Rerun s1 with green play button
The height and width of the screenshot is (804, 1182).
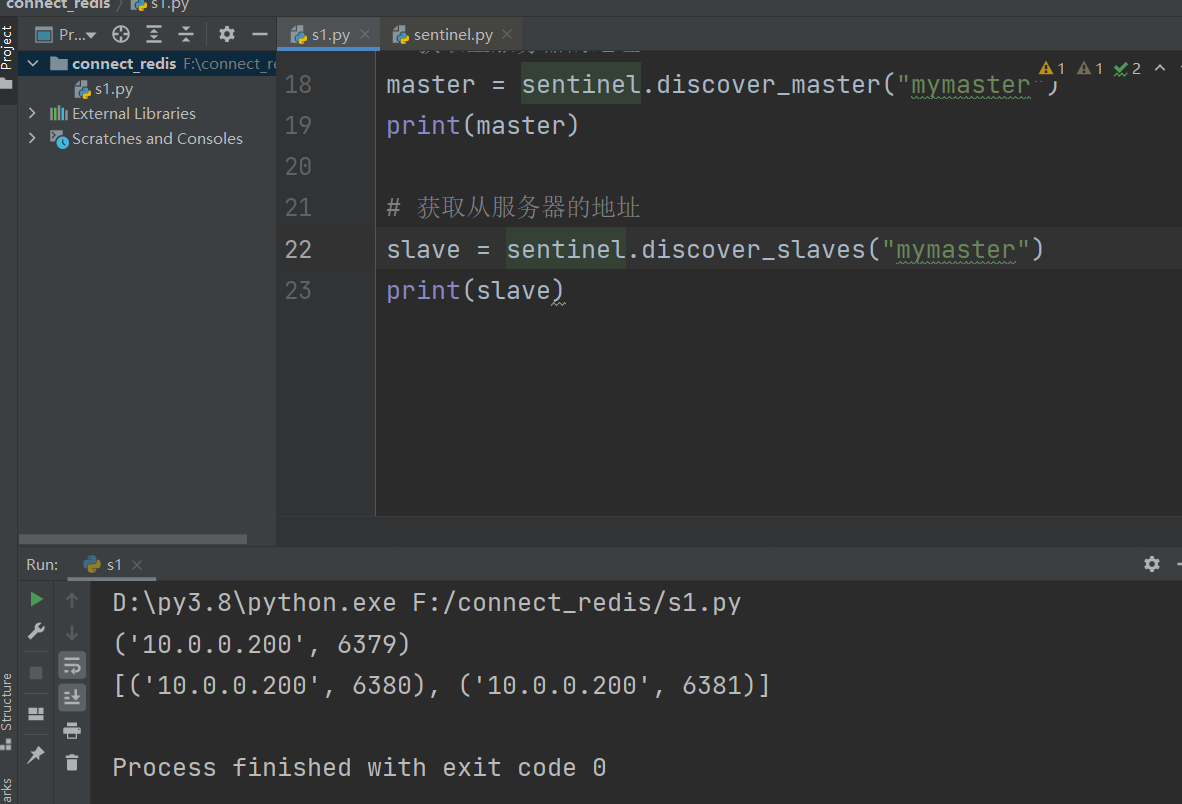35,599
